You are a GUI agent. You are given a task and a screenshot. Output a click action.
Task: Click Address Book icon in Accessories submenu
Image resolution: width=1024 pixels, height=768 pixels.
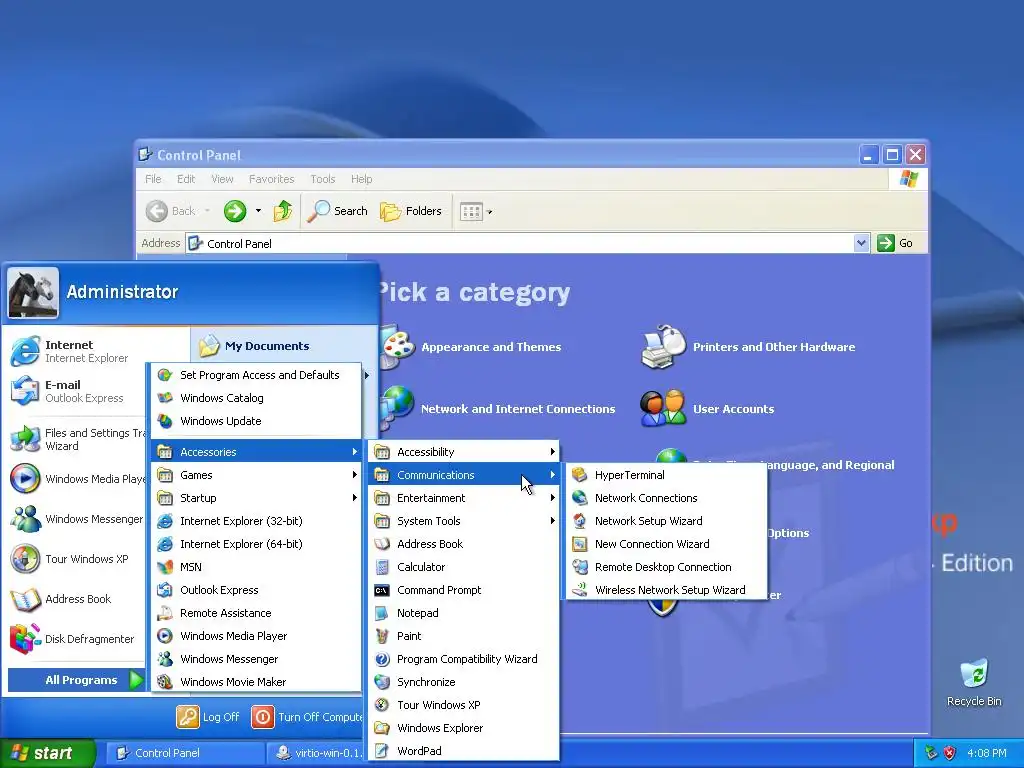click(x=382, y=543)
